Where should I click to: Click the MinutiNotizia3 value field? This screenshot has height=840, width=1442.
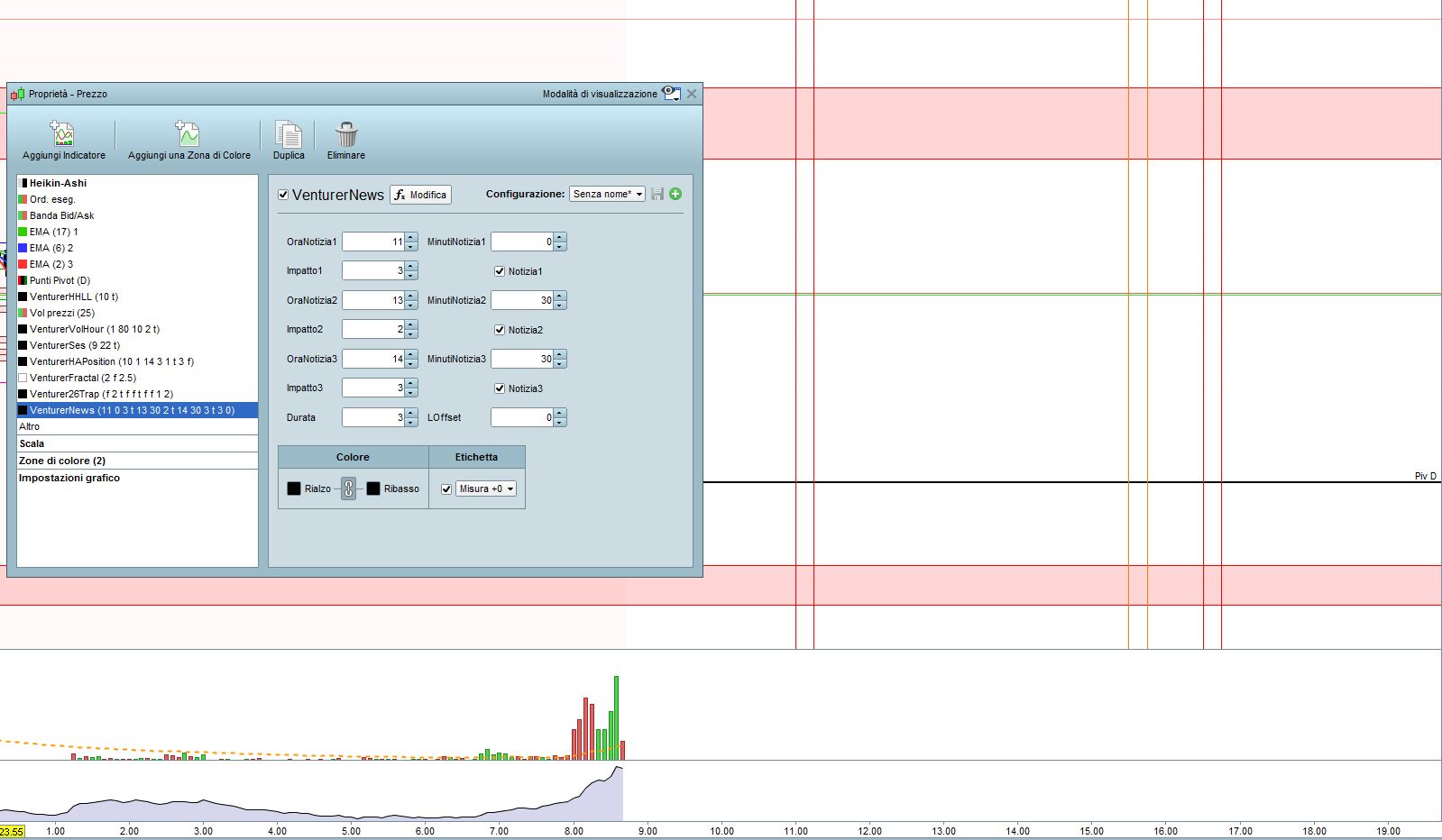[522, 359]
